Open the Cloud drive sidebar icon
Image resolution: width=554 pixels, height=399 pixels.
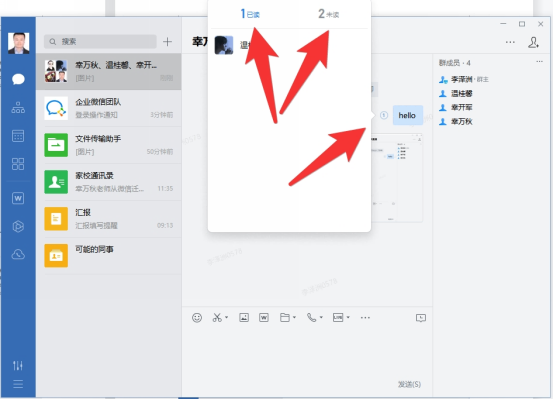[x=18, y=254]
